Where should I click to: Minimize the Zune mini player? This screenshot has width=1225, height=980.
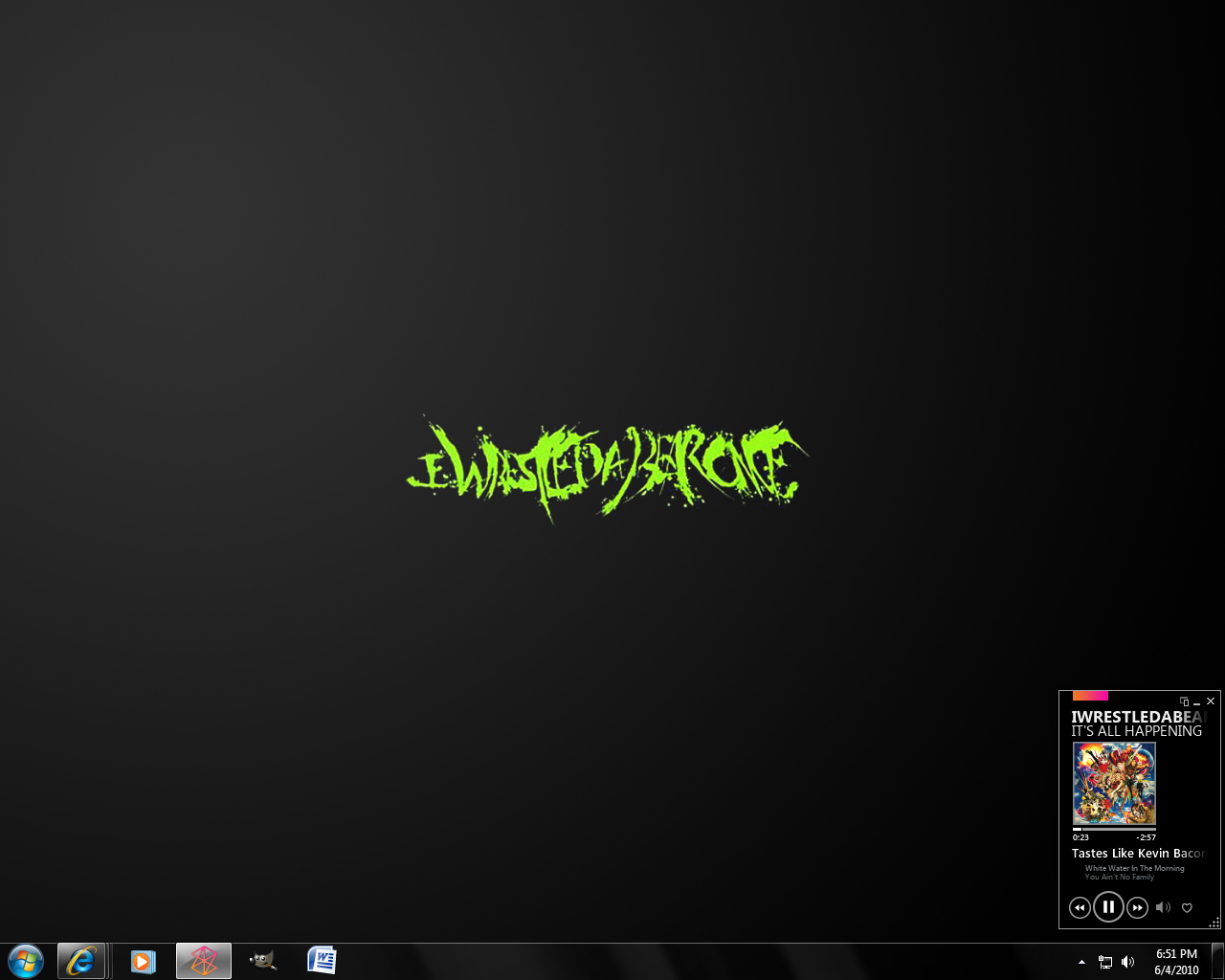[1197, 702]
